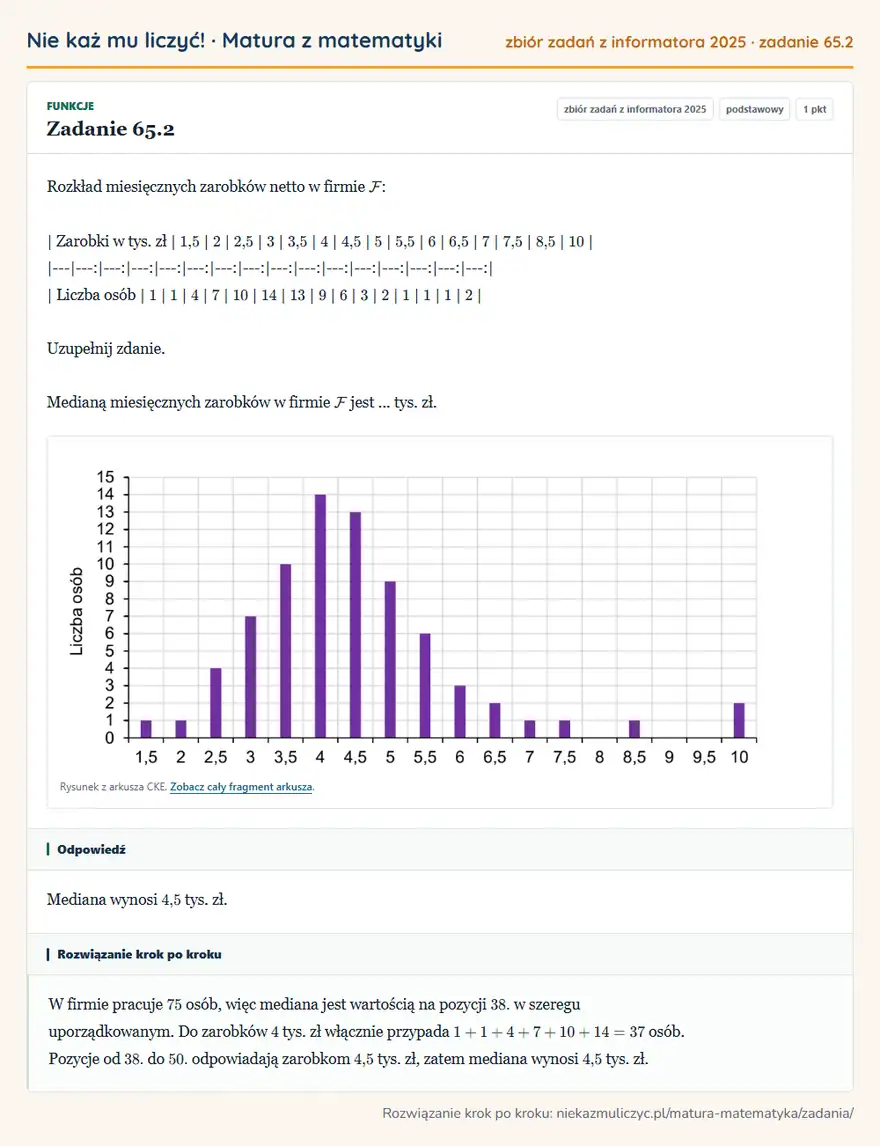Click the chart bar above 1,5
The height and width of the screenshot is (1146, 880).
pos(146,729)
